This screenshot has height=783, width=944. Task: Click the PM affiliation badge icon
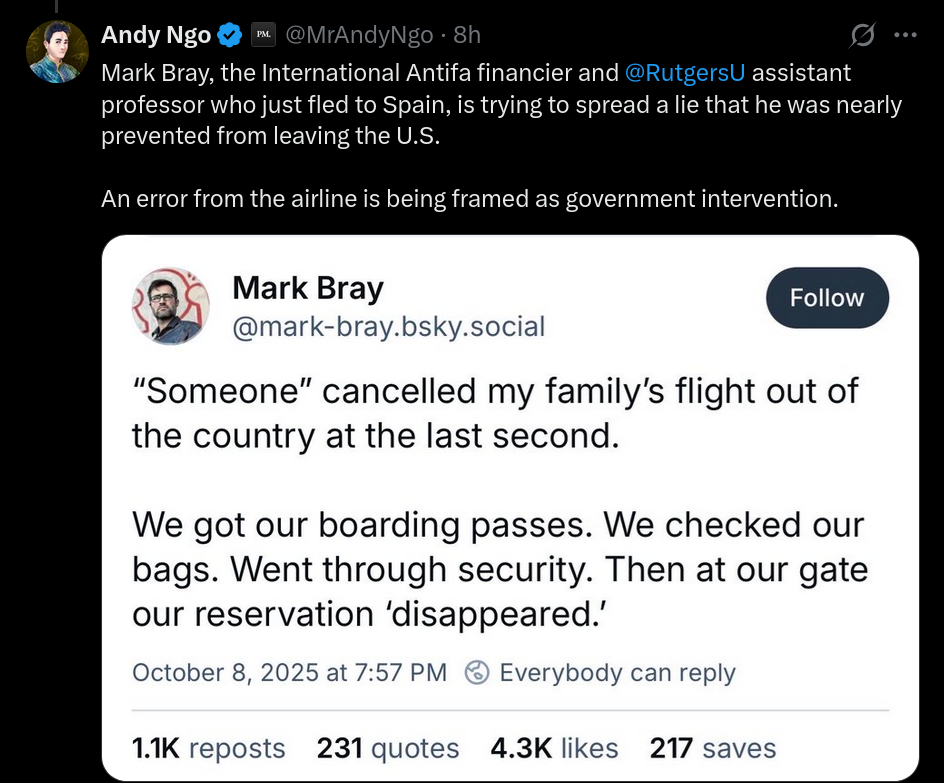[262, 36]
